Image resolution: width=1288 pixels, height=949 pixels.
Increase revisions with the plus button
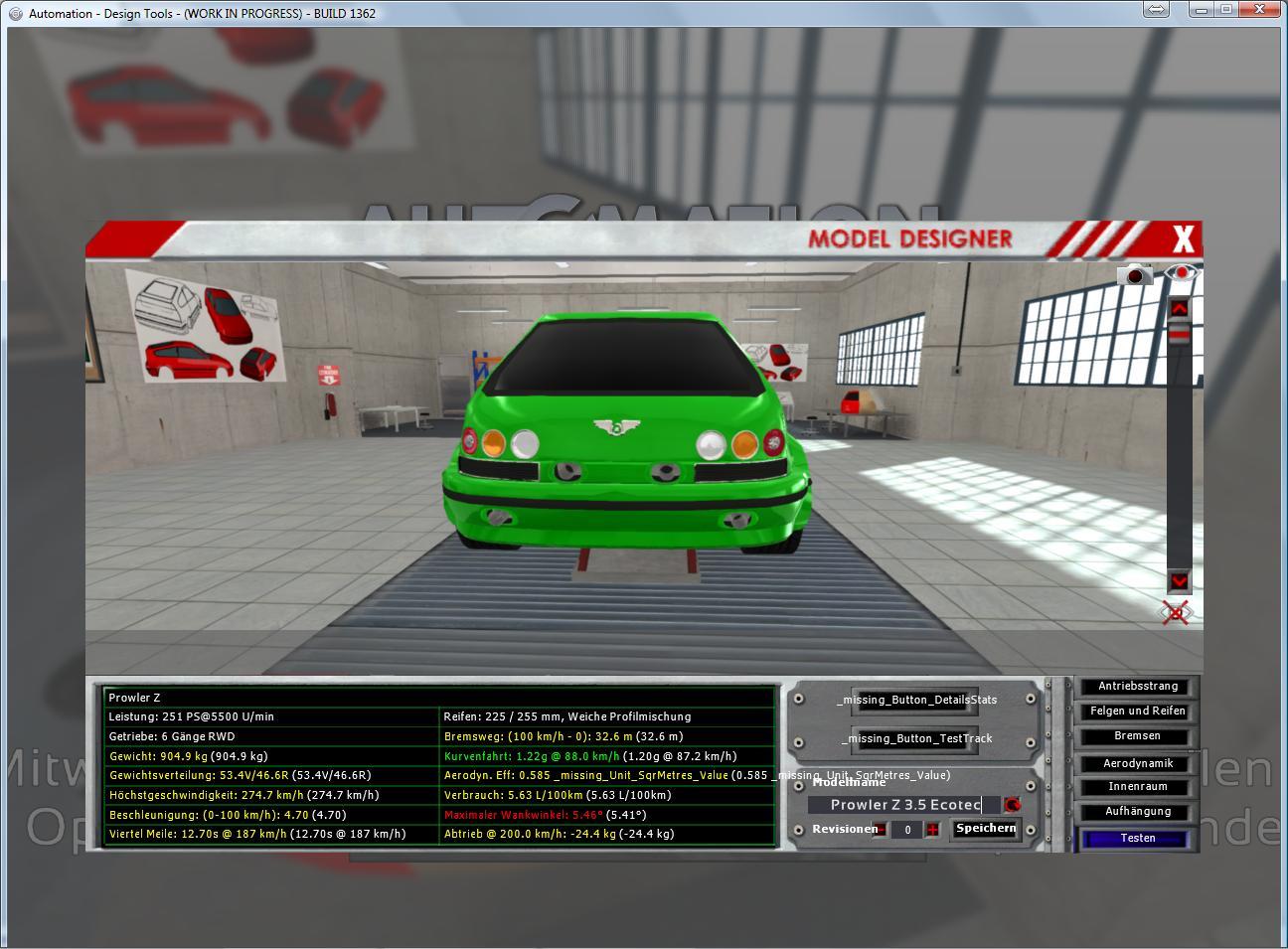[932, 830]
